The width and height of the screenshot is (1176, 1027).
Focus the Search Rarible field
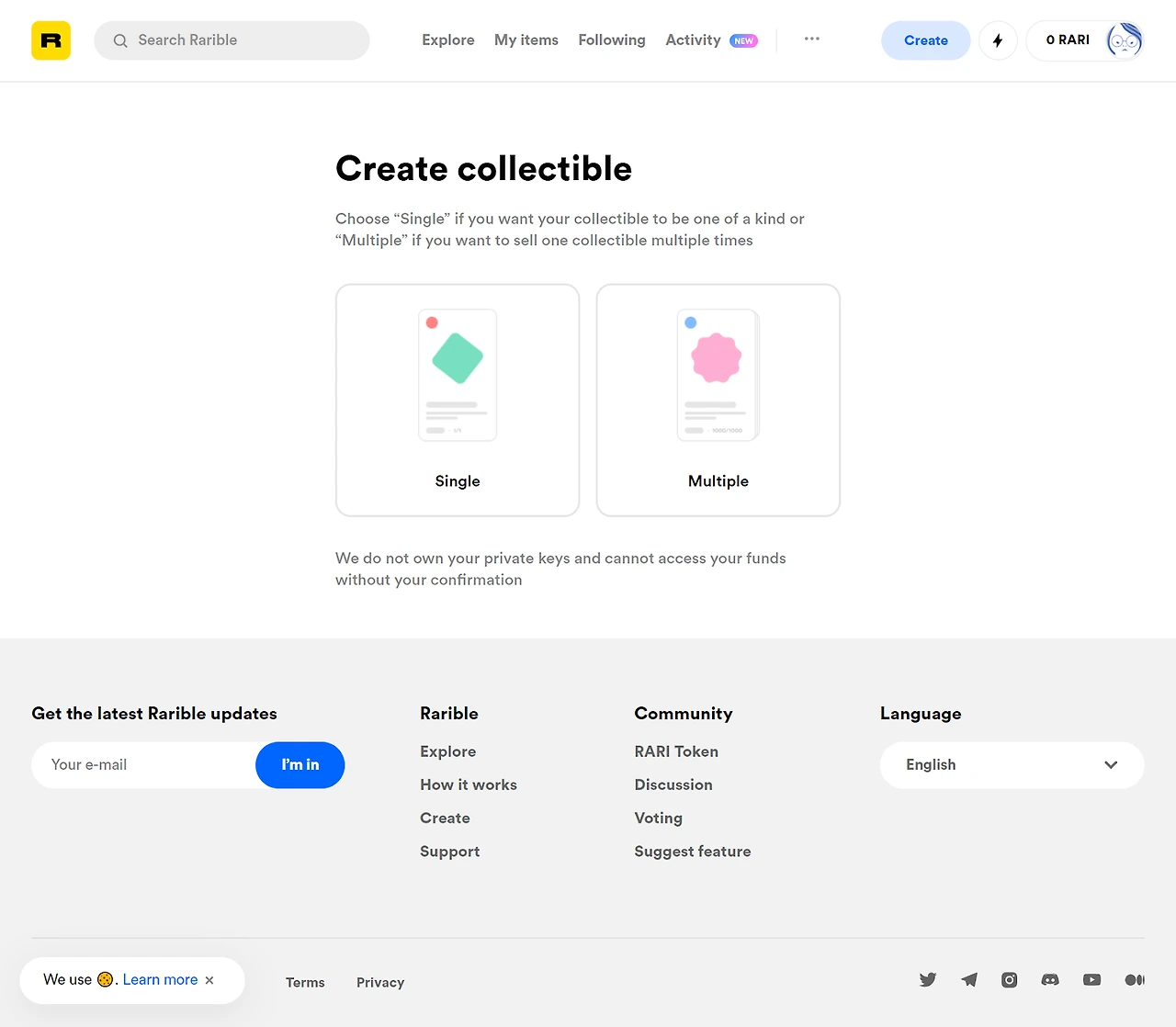(232, 40)
